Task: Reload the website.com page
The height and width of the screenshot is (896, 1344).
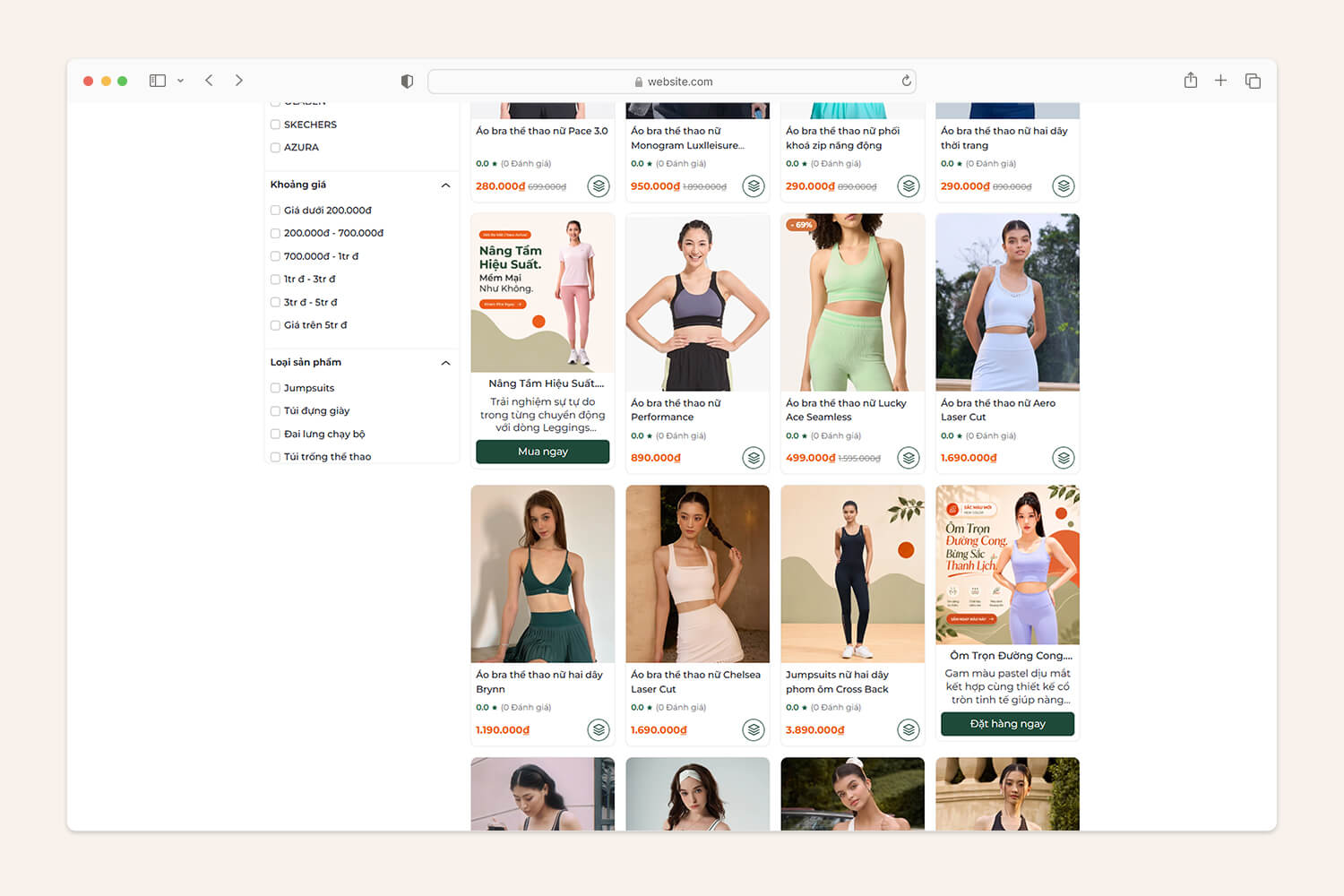Action: coord(907,81)
